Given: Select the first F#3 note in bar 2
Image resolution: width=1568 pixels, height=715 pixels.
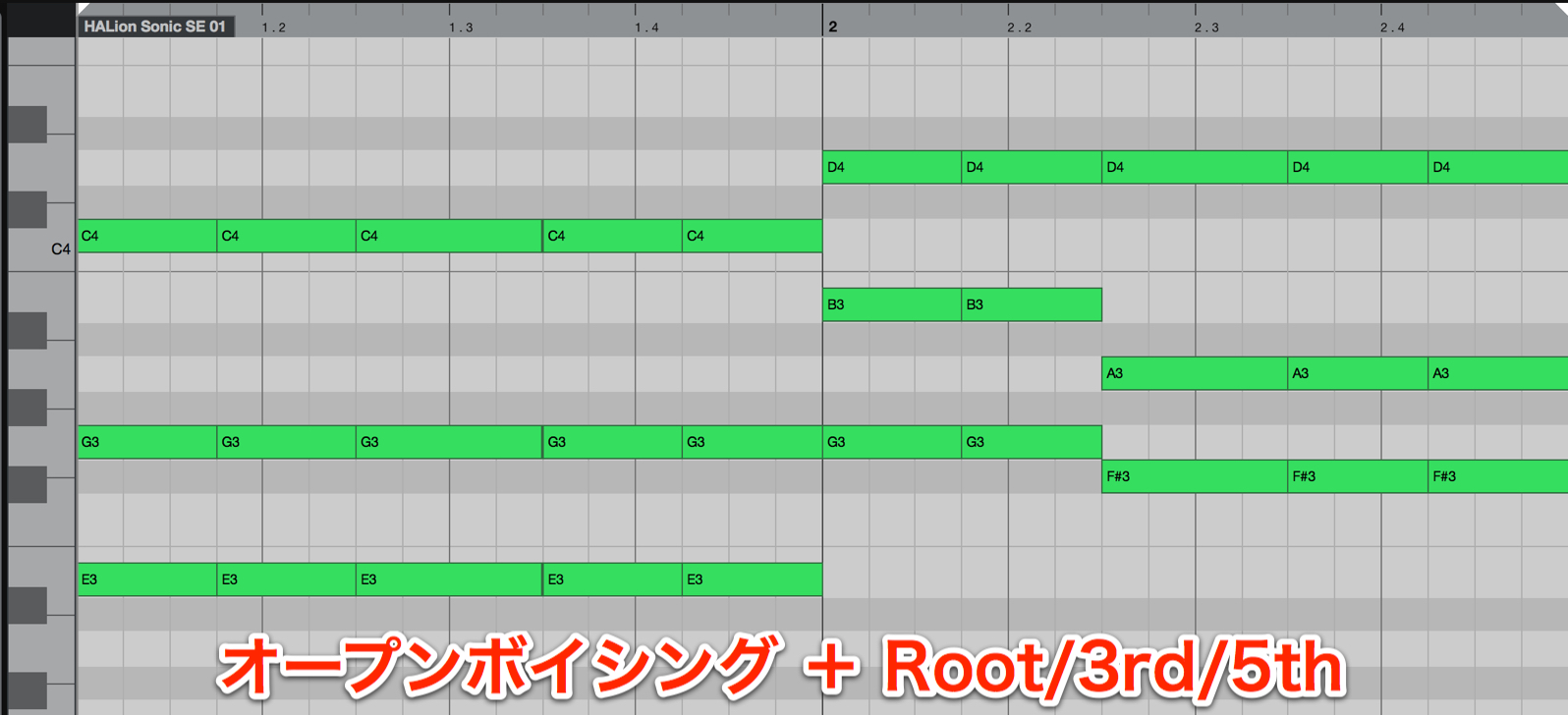Looking at the screenshot, I should tap(1195, 476).
